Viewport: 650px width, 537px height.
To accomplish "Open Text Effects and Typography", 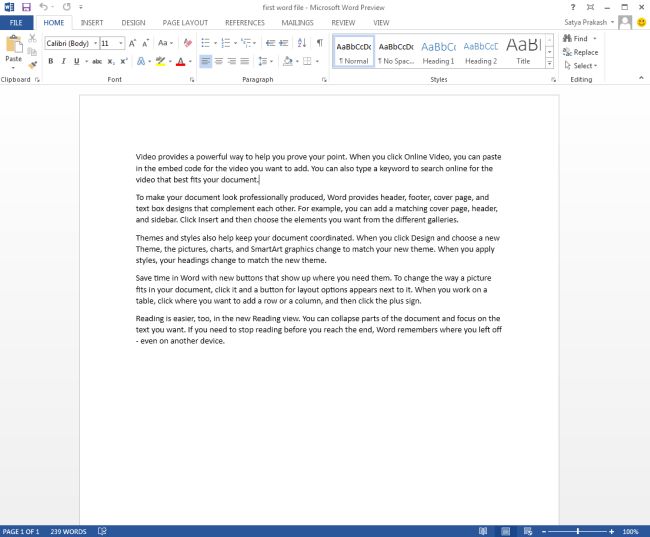I will coord(141,61).
